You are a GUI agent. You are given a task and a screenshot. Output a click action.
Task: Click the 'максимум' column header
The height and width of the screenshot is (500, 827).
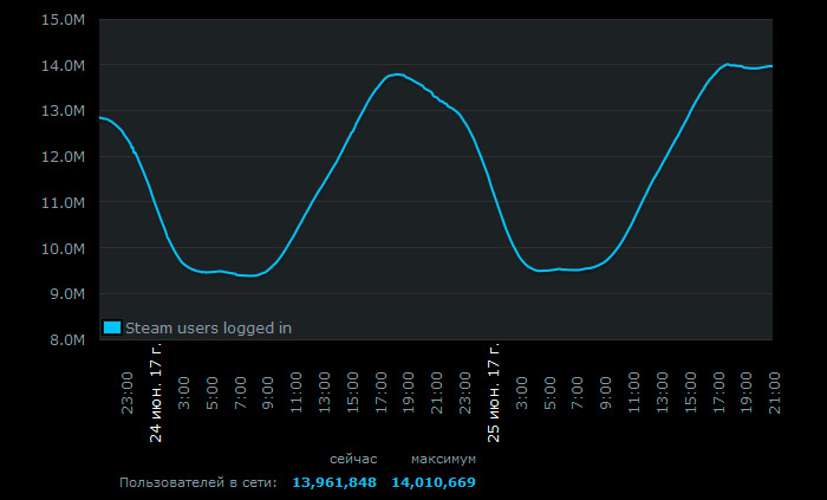click(x=443, y=459)
